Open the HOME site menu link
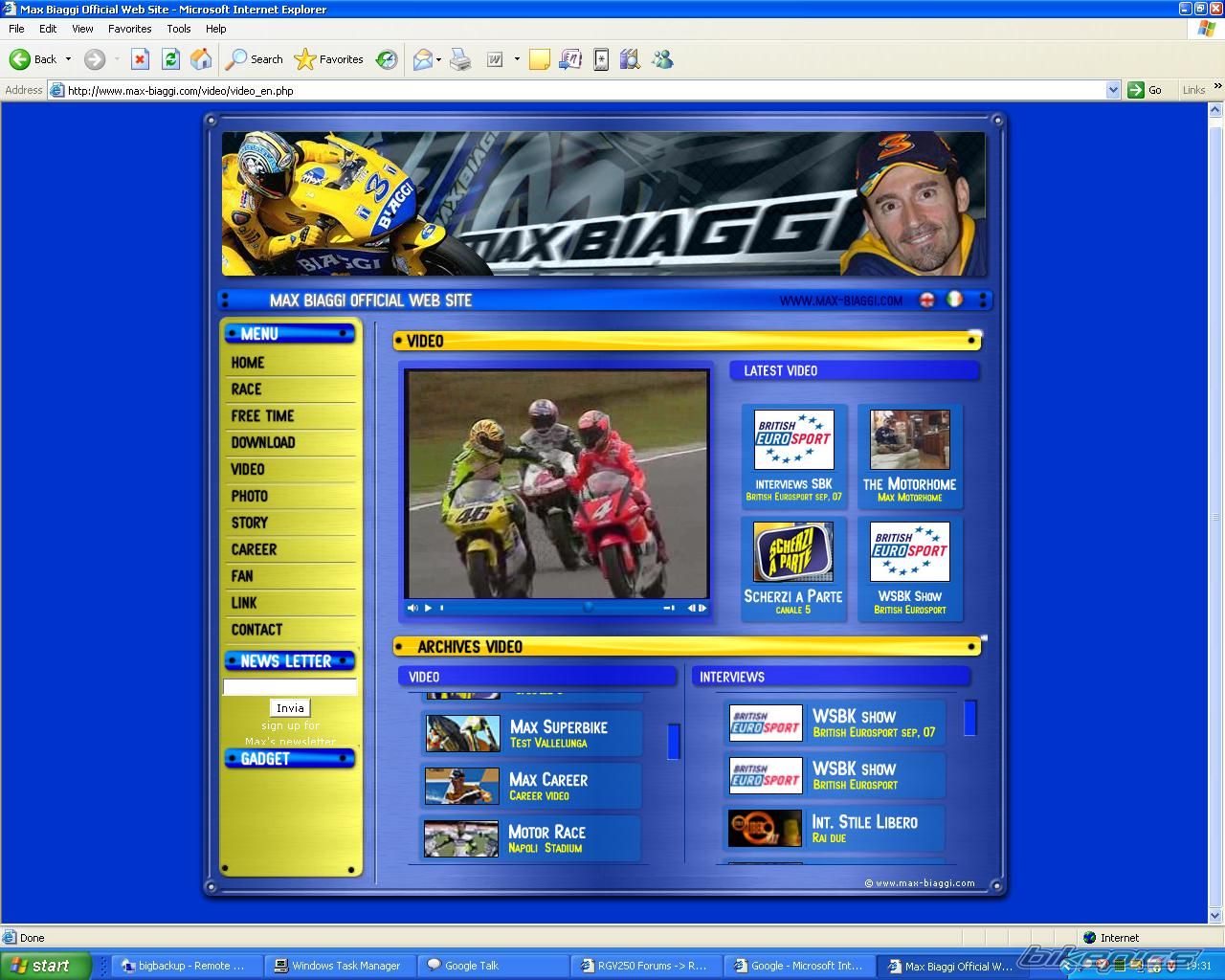Viewport: 1225px width, 980px height. (248, 363)
